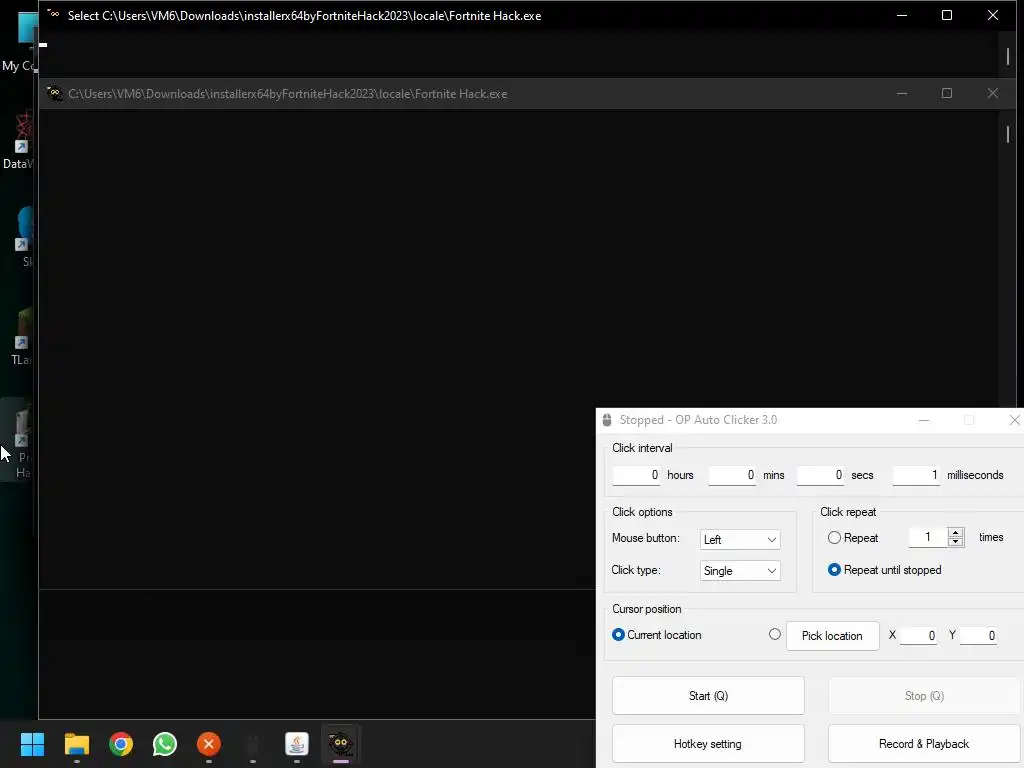Select the Pick location radio button
The height and width of the screenshot is (768, 1024).
tap(775, 634)
